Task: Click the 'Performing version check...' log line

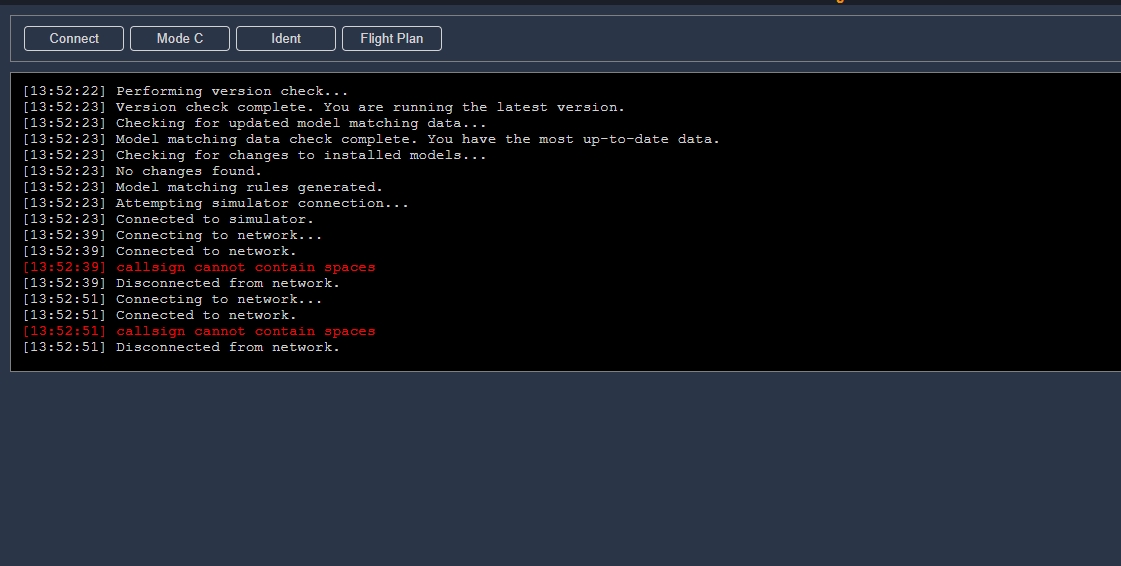Action: 232,91
